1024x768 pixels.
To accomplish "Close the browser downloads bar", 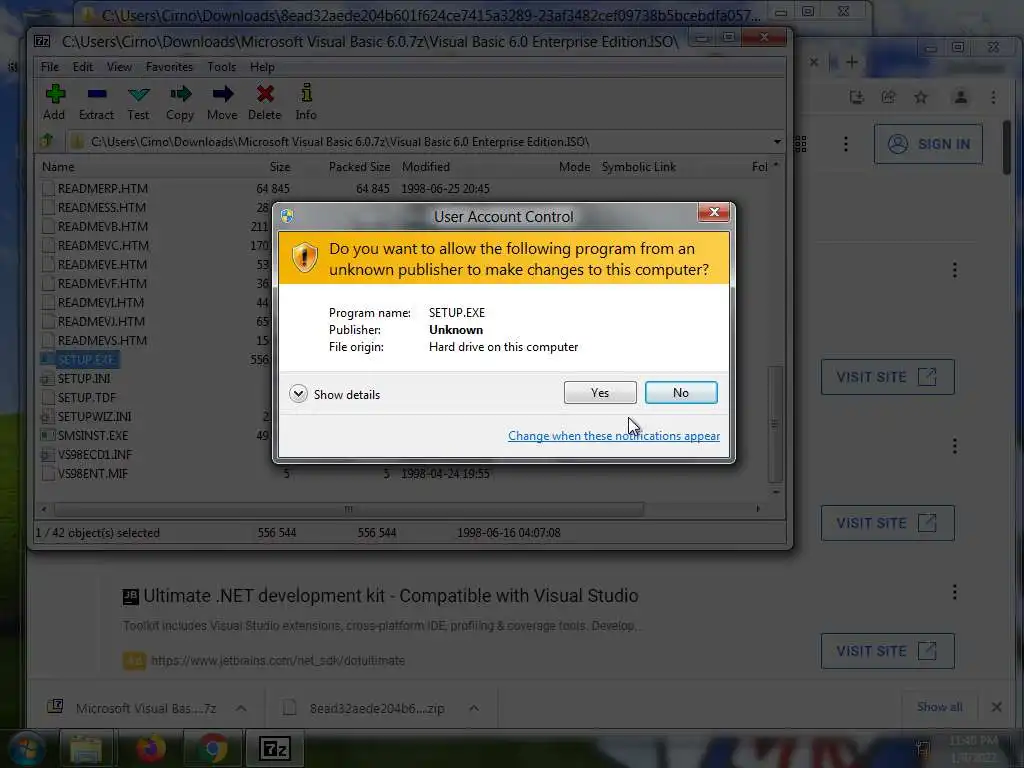I will pos(997,707).
